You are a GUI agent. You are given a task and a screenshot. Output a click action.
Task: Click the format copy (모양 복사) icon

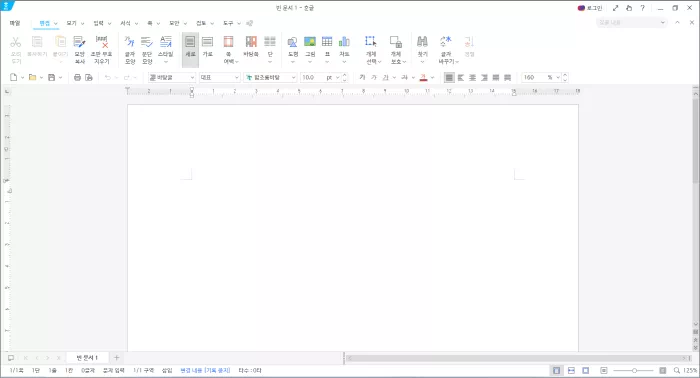[x=79, y=42]
